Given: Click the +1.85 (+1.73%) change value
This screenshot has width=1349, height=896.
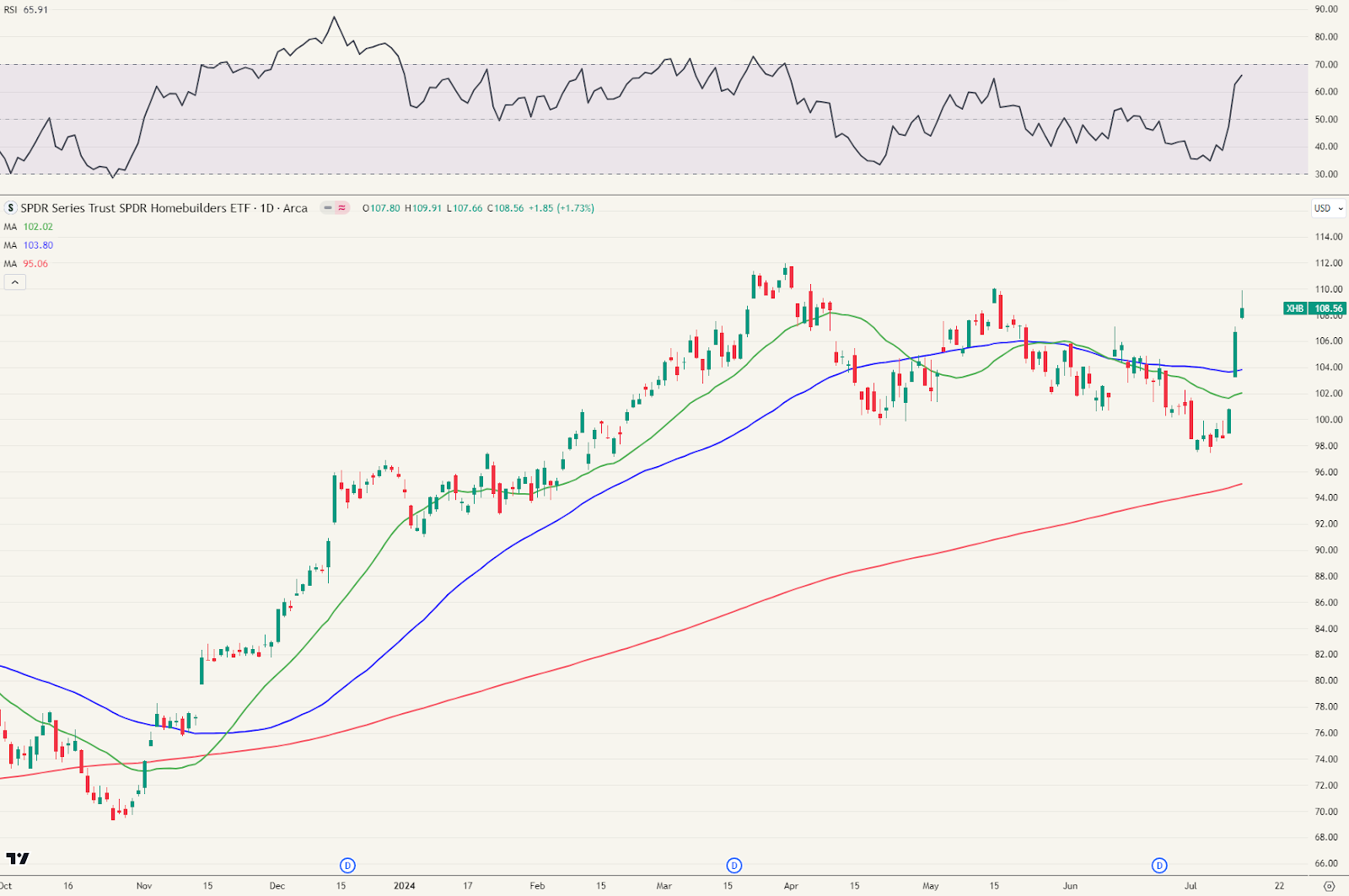Looking at the screenshot, I should 562,208.
